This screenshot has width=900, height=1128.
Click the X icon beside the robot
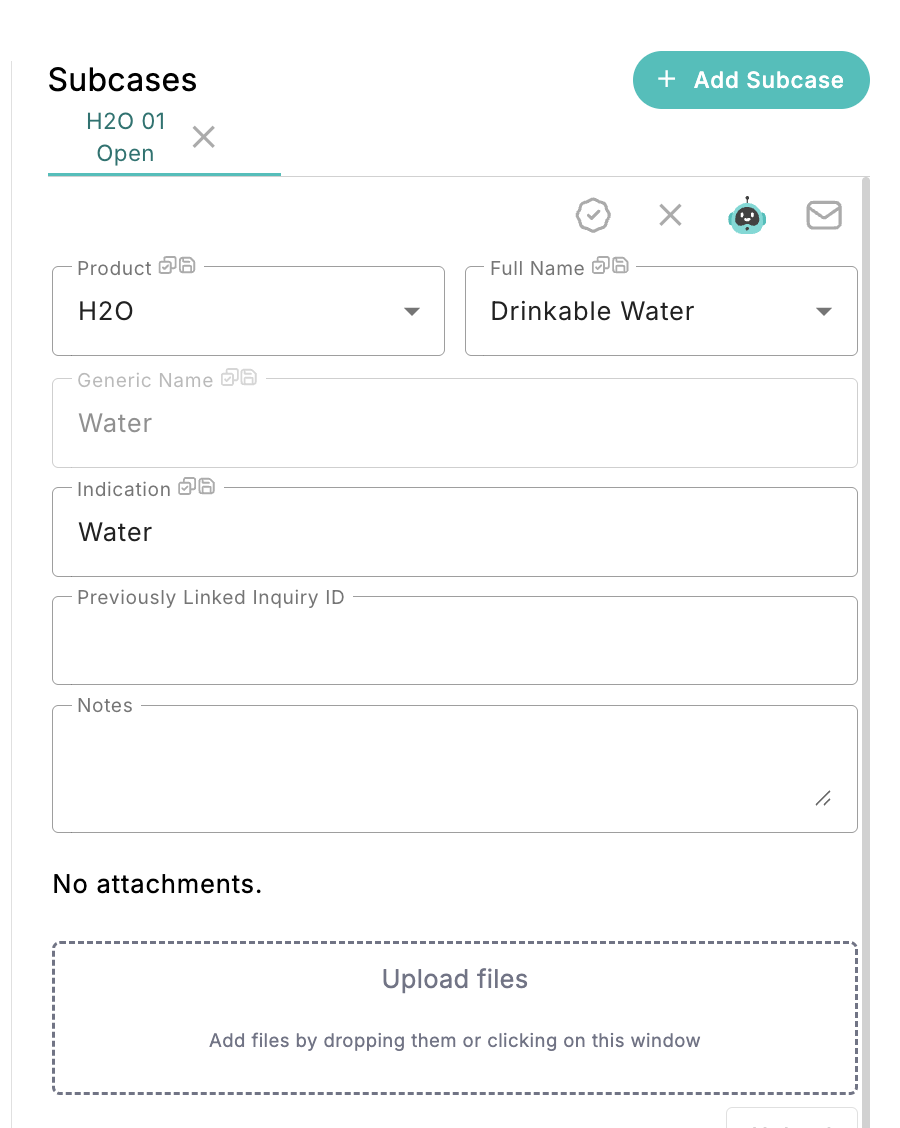click(x=670, y=215)
